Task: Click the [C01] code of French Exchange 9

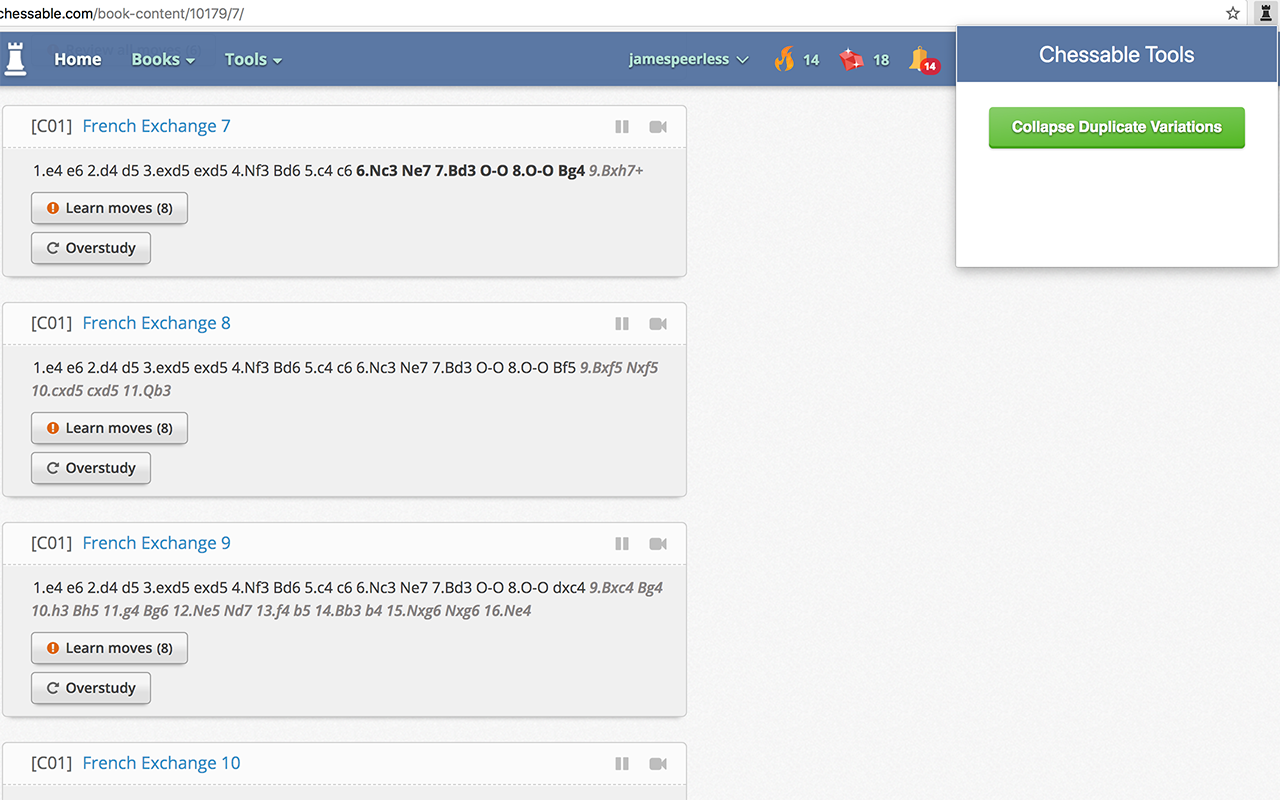Action: click(52, 543)
